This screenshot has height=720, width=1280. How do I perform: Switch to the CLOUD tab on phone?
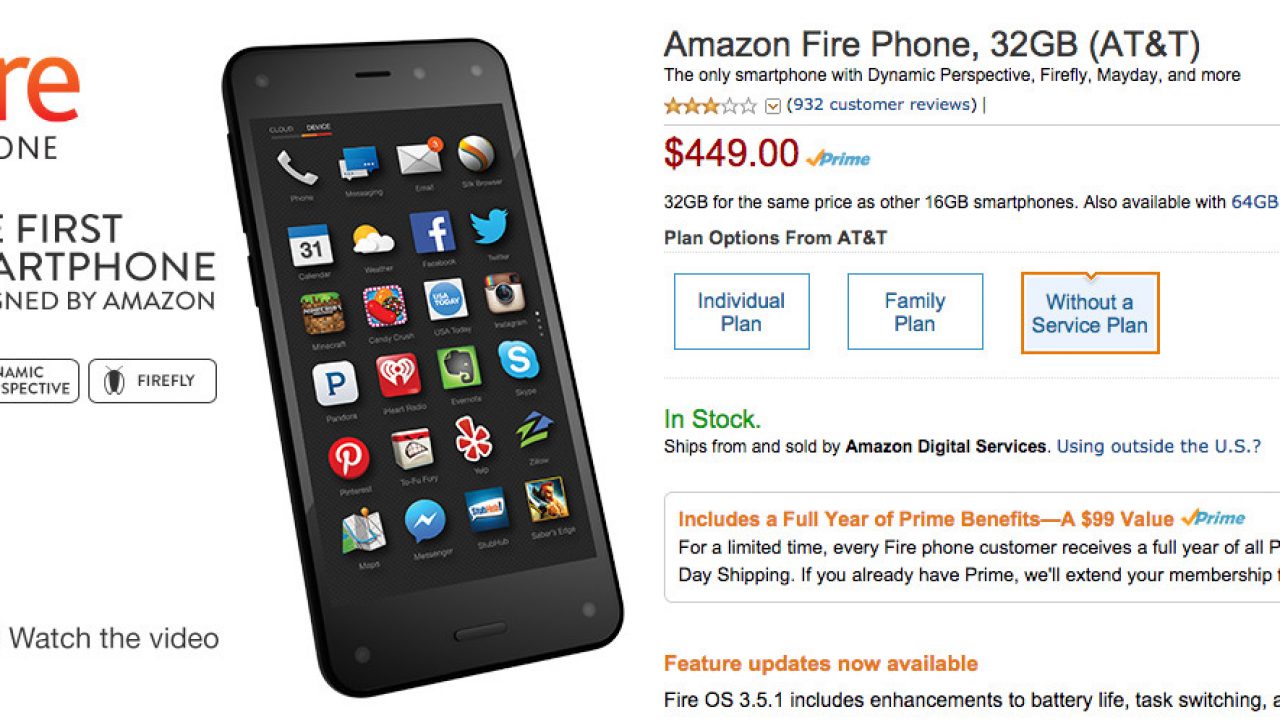(282, 129)
